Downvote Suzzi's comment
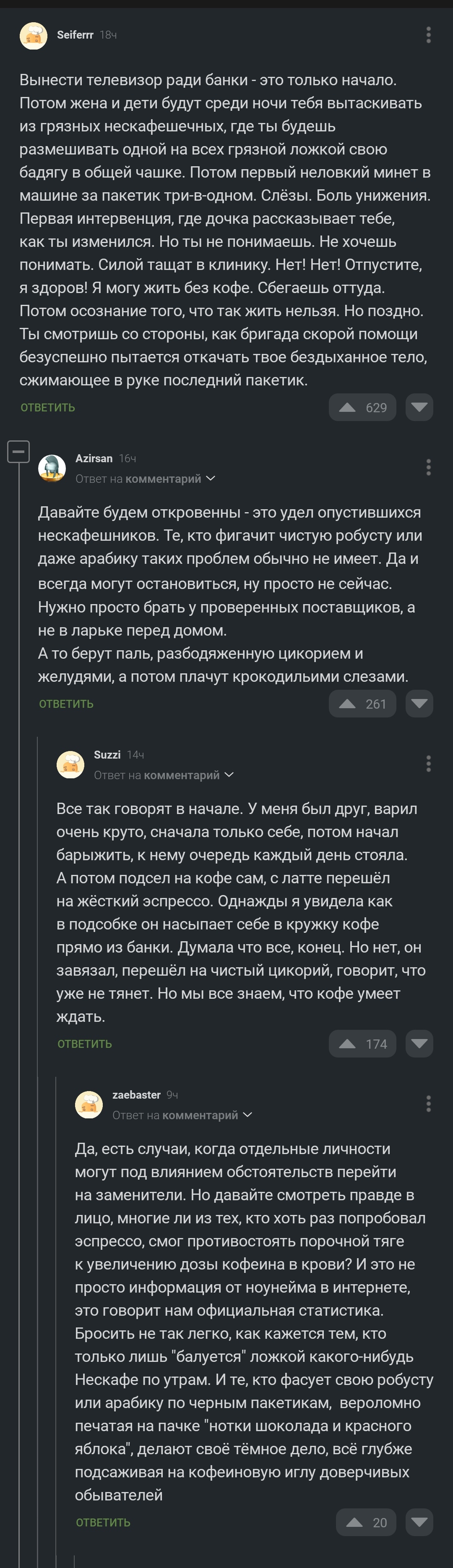This screenshot has width=453, height=1568. tap(419, 1044)
